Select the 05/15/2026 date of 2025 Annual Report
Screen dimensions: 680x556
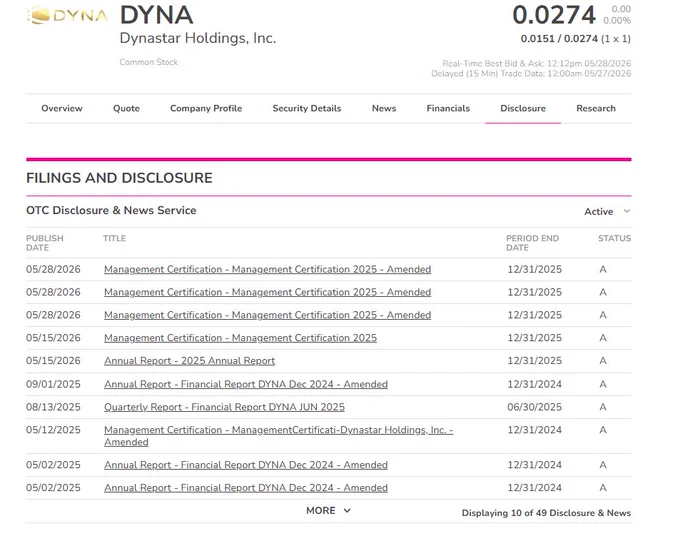(x=53, y=361)
